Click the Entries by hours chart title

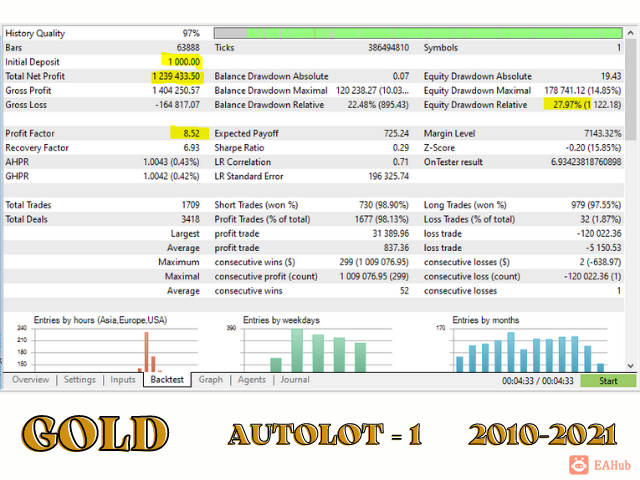pos(100,320)
